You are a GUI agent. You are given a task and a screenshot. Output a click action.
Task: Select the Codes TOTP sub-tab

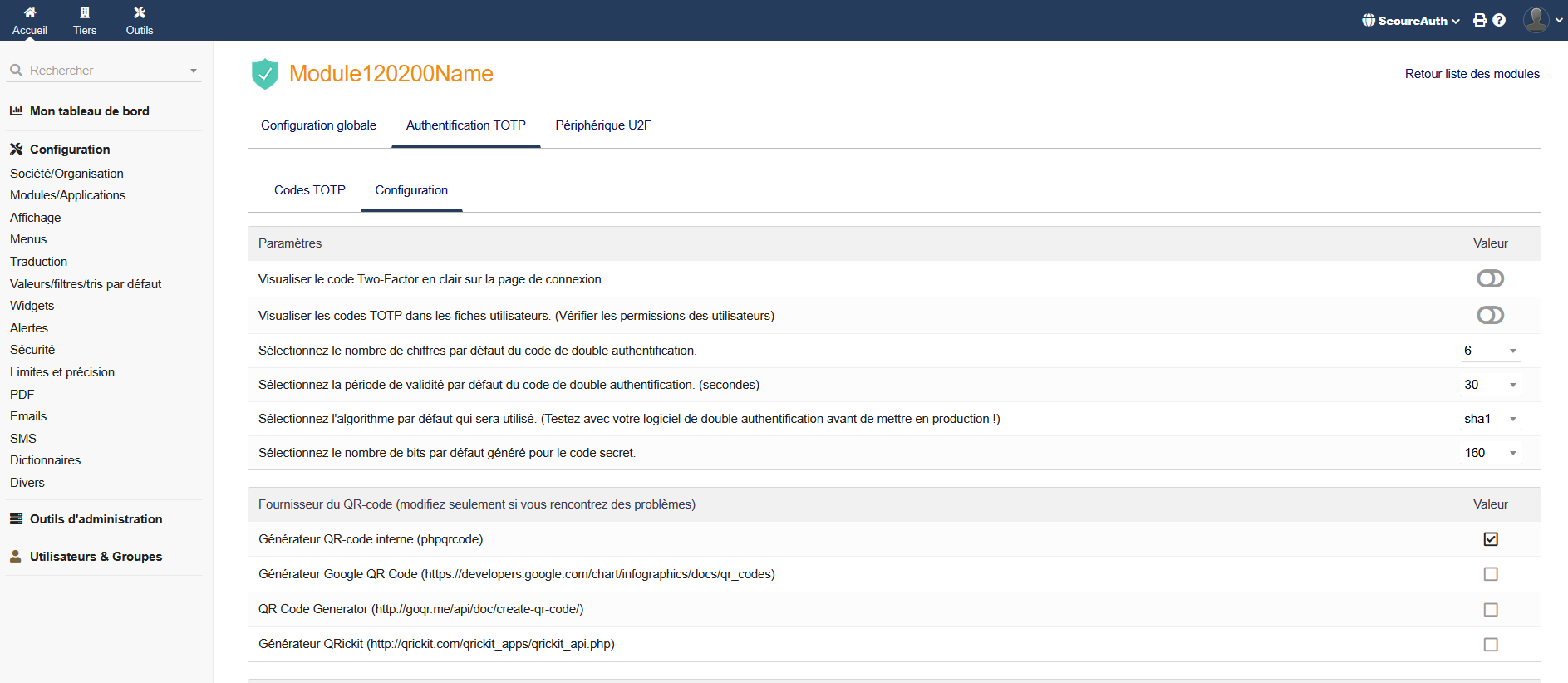(309, 190)
